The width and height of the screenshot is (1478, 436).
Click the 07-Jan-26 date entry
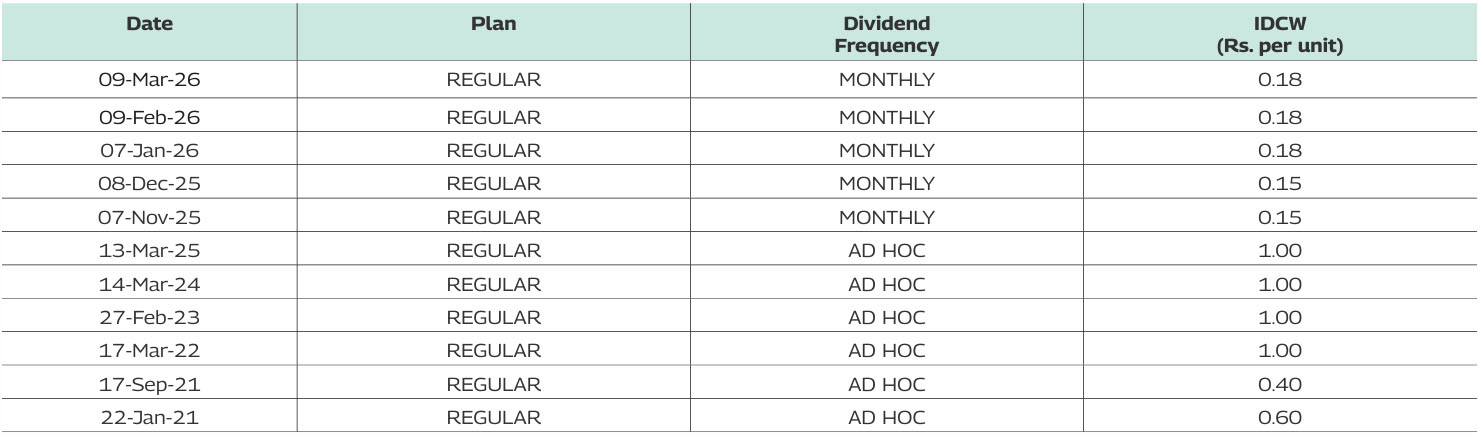pos(149,151)
